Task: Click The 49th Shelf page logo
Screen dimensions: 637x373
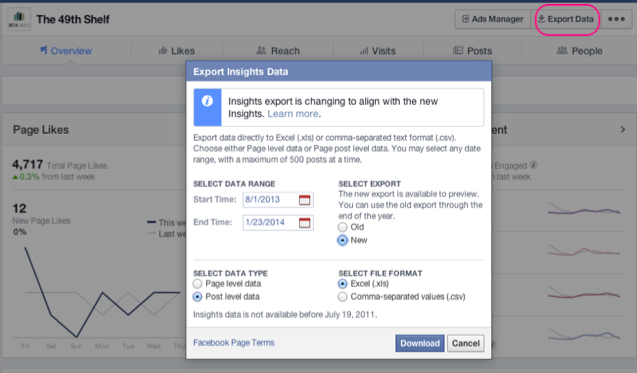Action: tap(19, 19)
